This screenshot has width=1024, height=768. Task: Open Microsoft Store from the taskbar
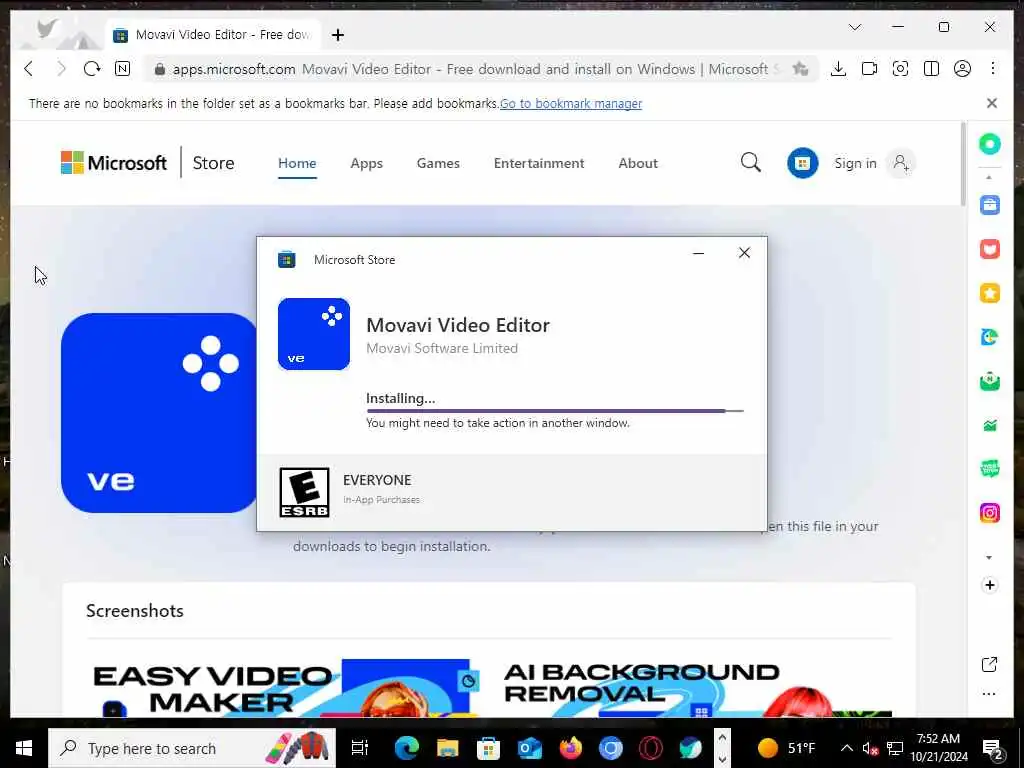click(488, 748)
